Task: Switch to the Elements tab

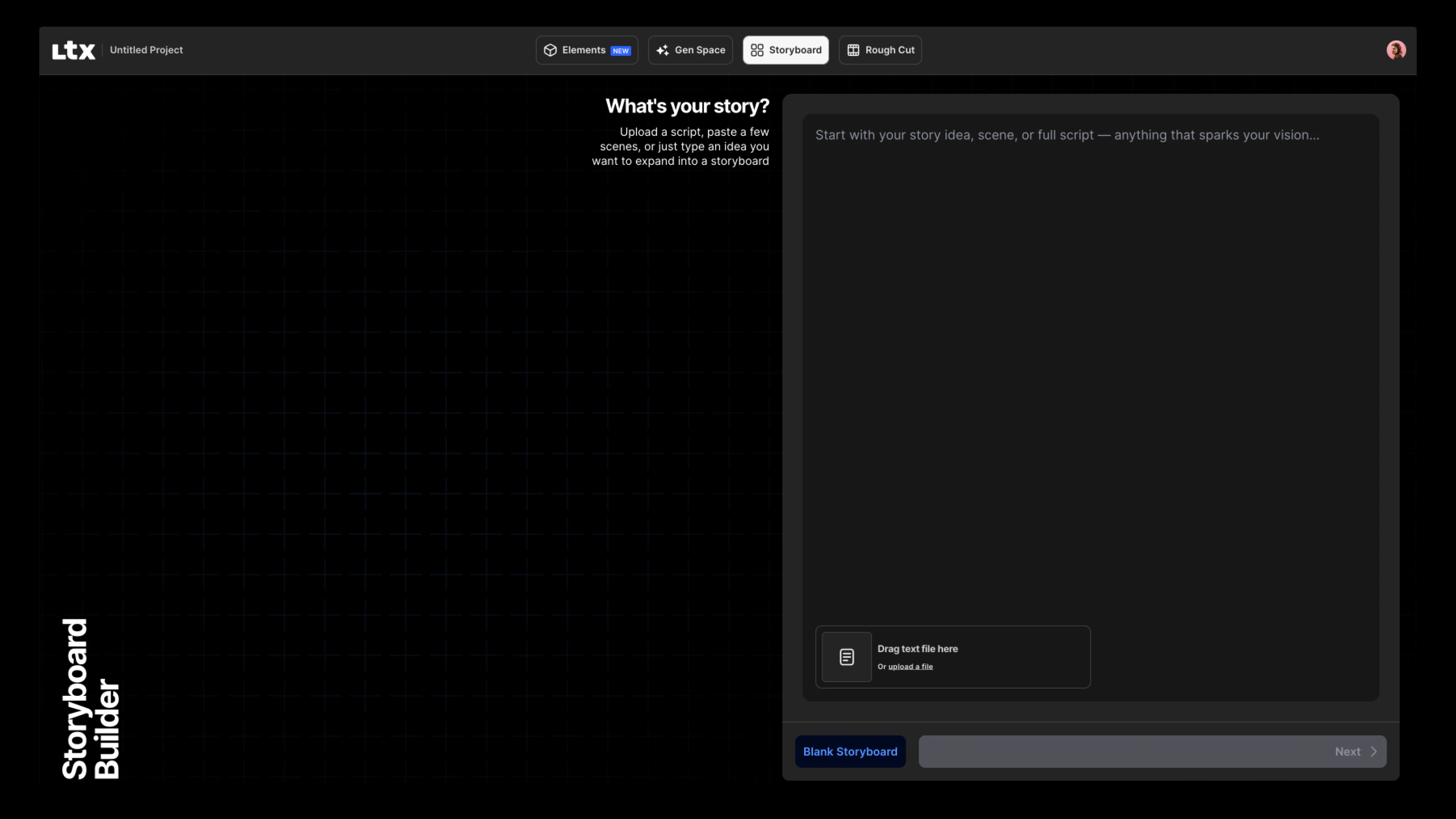Action: (583, 50)
